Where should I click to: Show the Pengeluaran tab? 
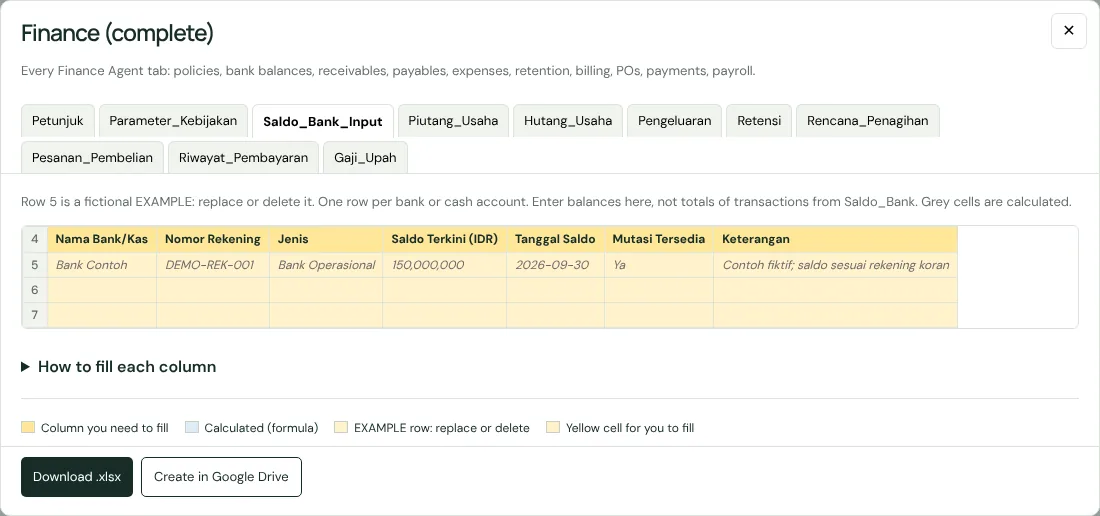tap(674, 121)
